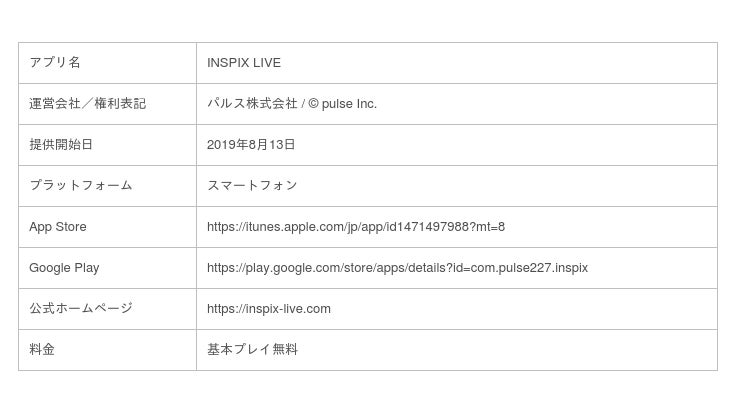Click the pulse Inc. text

pyautogui.click(x=349, y=104)
